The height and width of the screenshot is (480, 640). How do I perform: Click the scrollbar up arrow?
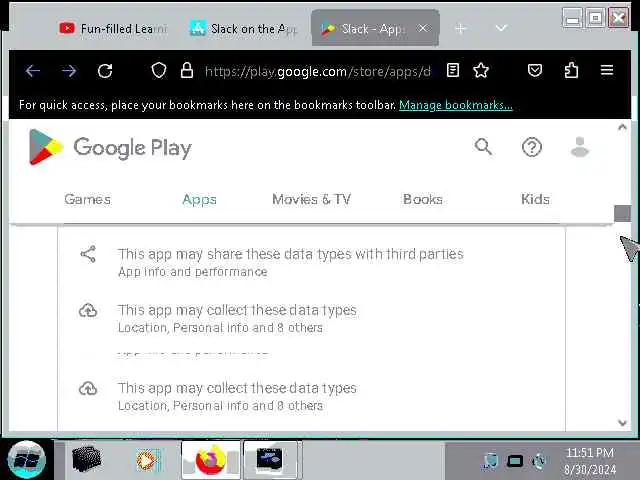622,128
